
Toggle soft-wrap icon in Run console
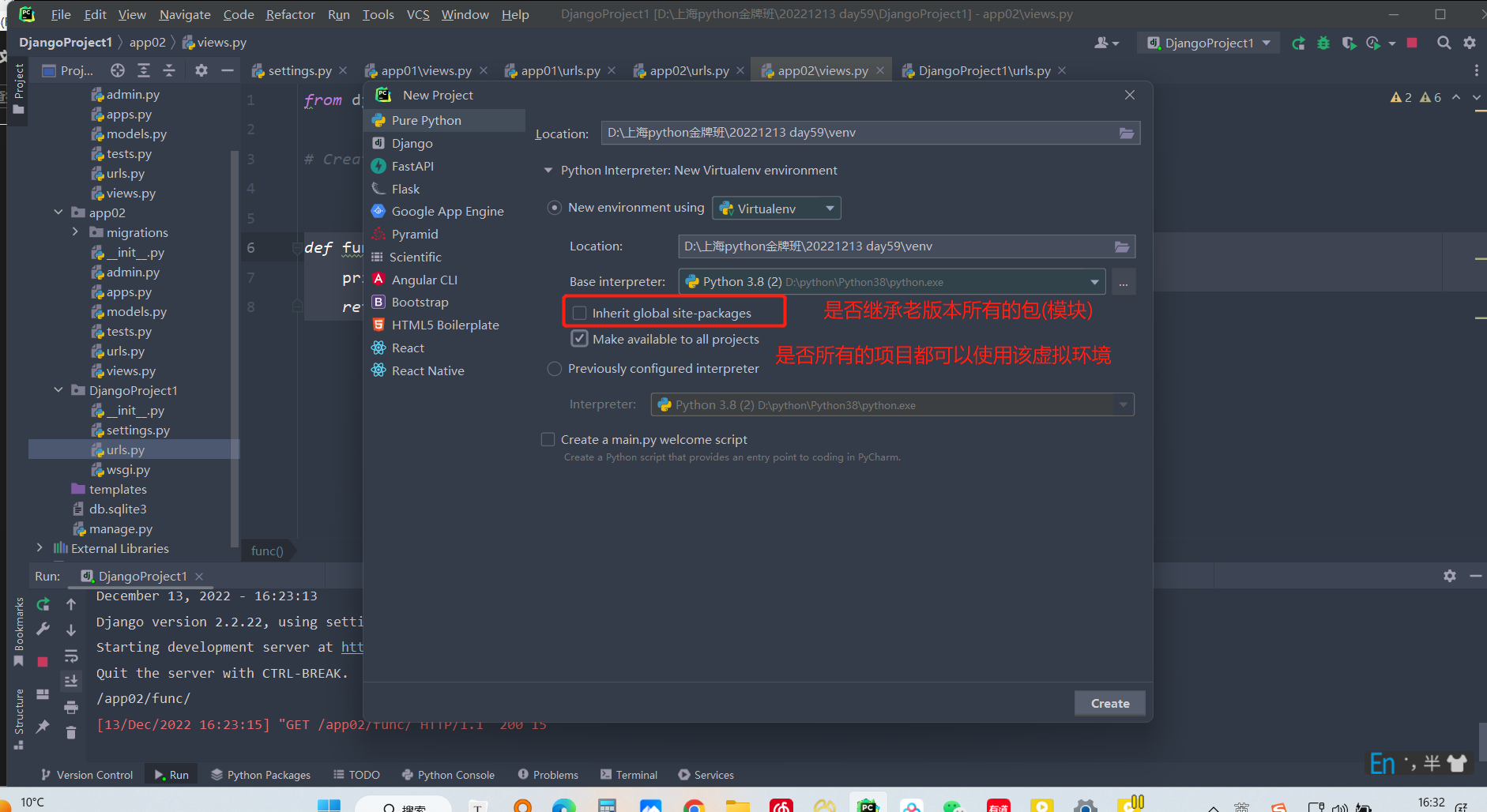coord(71,656)
